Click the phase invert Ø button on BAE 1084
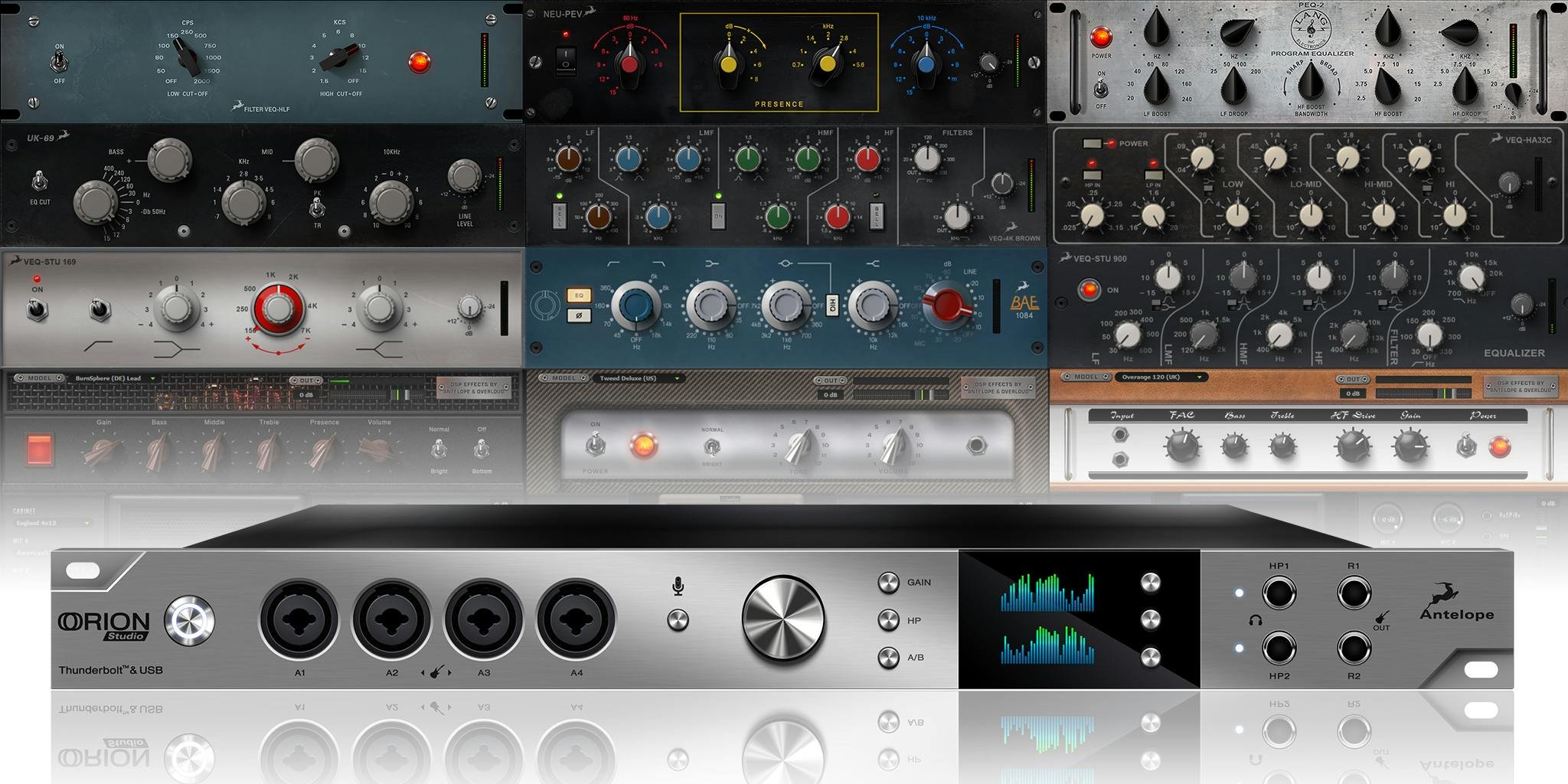This screenshot has width=1568, height=784. 579,315
